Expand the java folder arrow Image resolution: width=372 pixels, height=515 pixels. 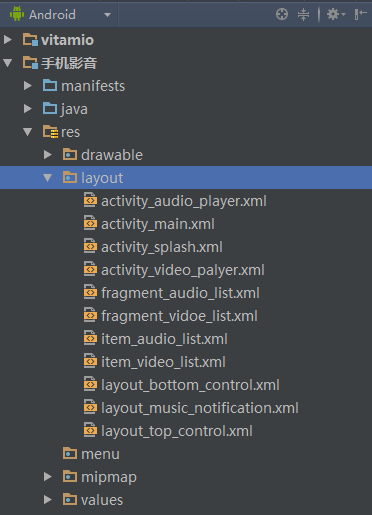[x=28, y=109]
